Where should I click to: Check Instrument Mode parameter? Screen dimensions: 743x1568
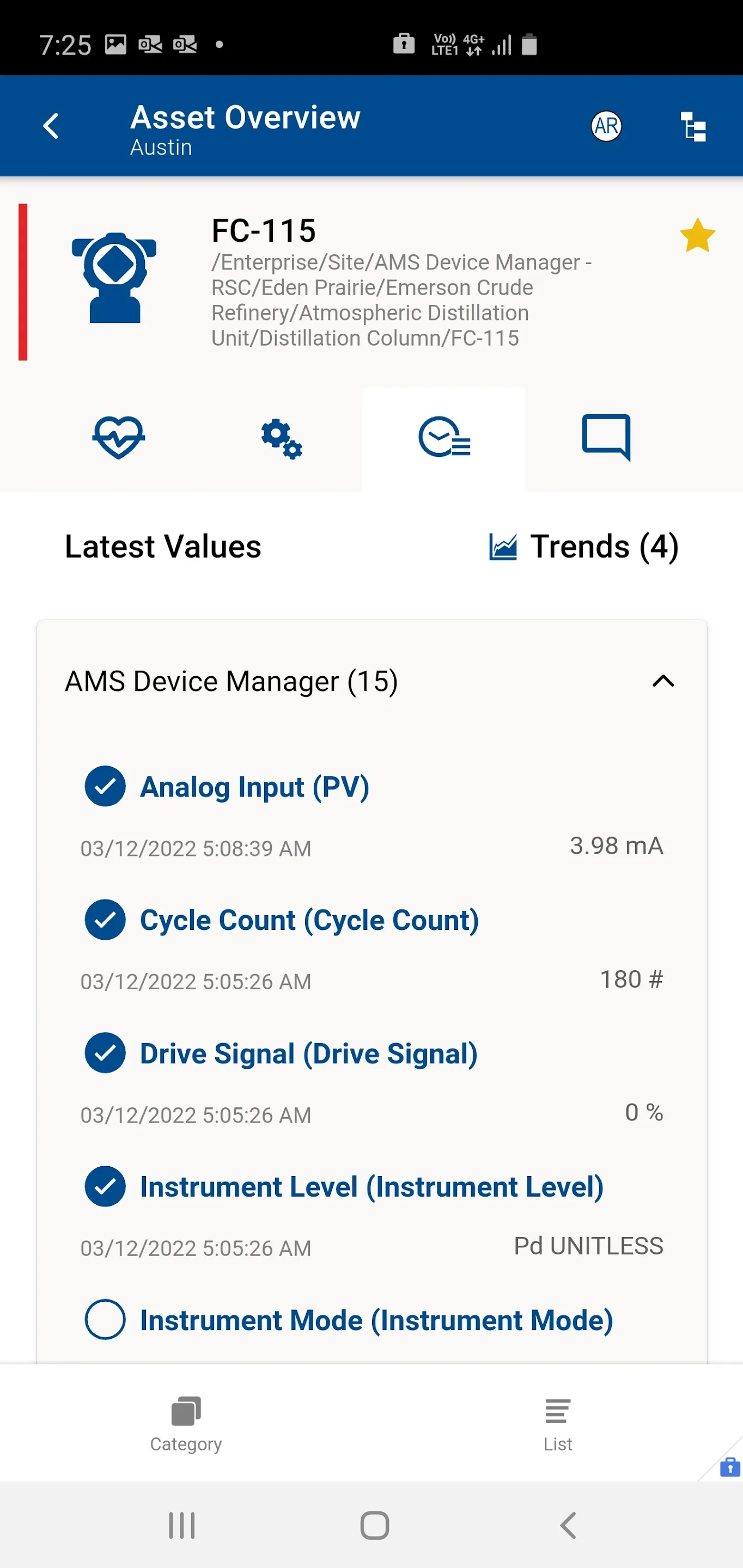tap(105, 1319)
